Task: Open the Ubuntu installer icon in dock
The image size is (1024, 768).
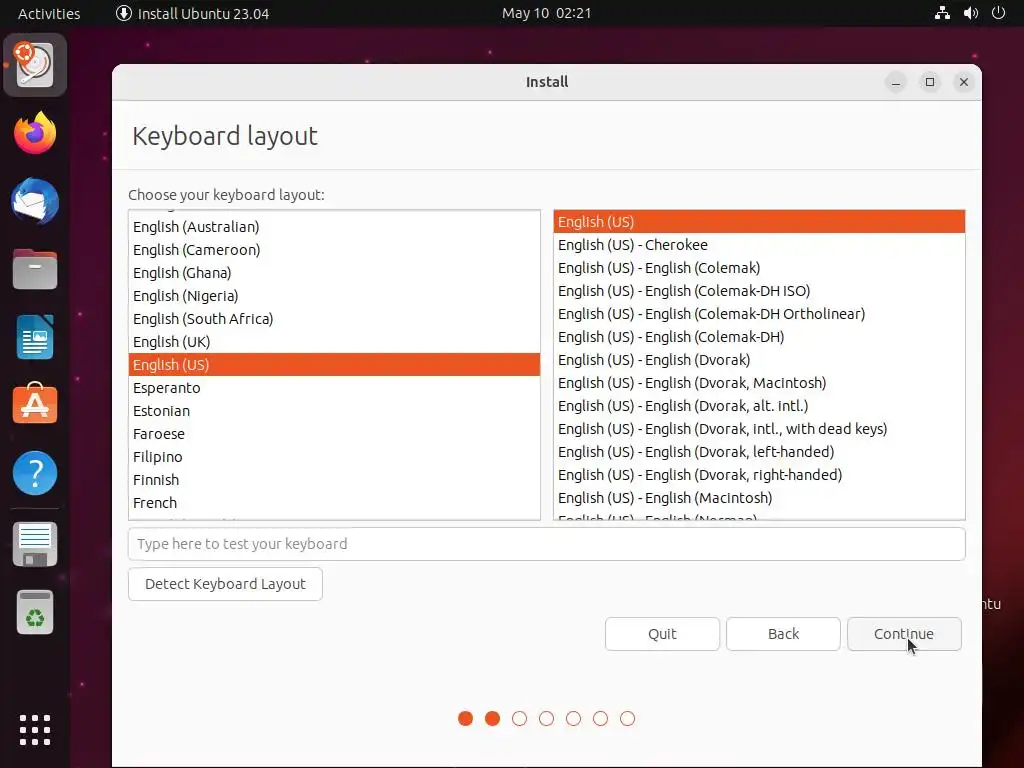Action: [35, 65]
